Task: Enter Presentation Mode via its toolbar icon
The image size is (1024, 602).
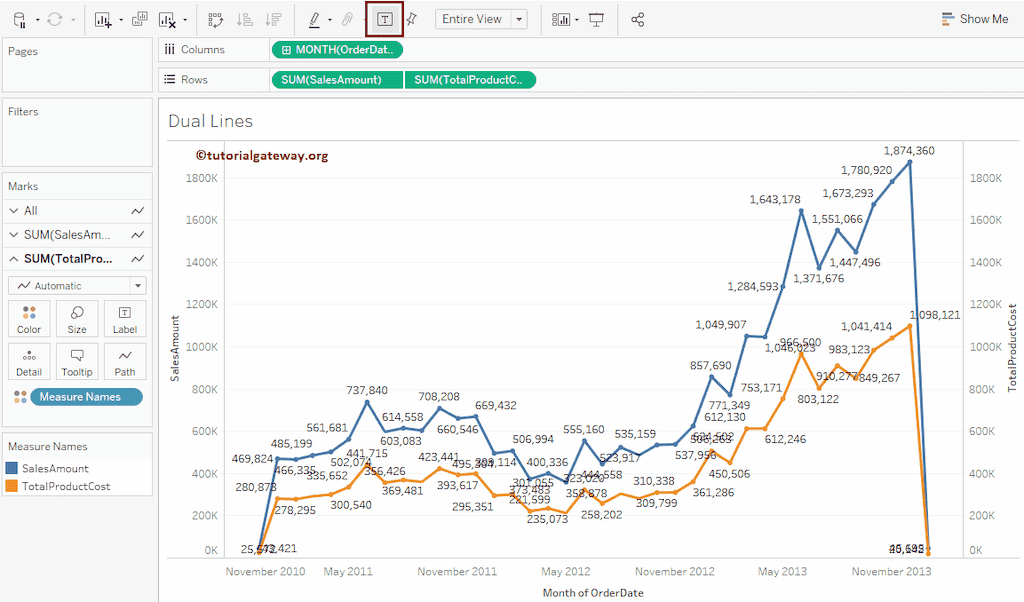Action: pos(594,19)
